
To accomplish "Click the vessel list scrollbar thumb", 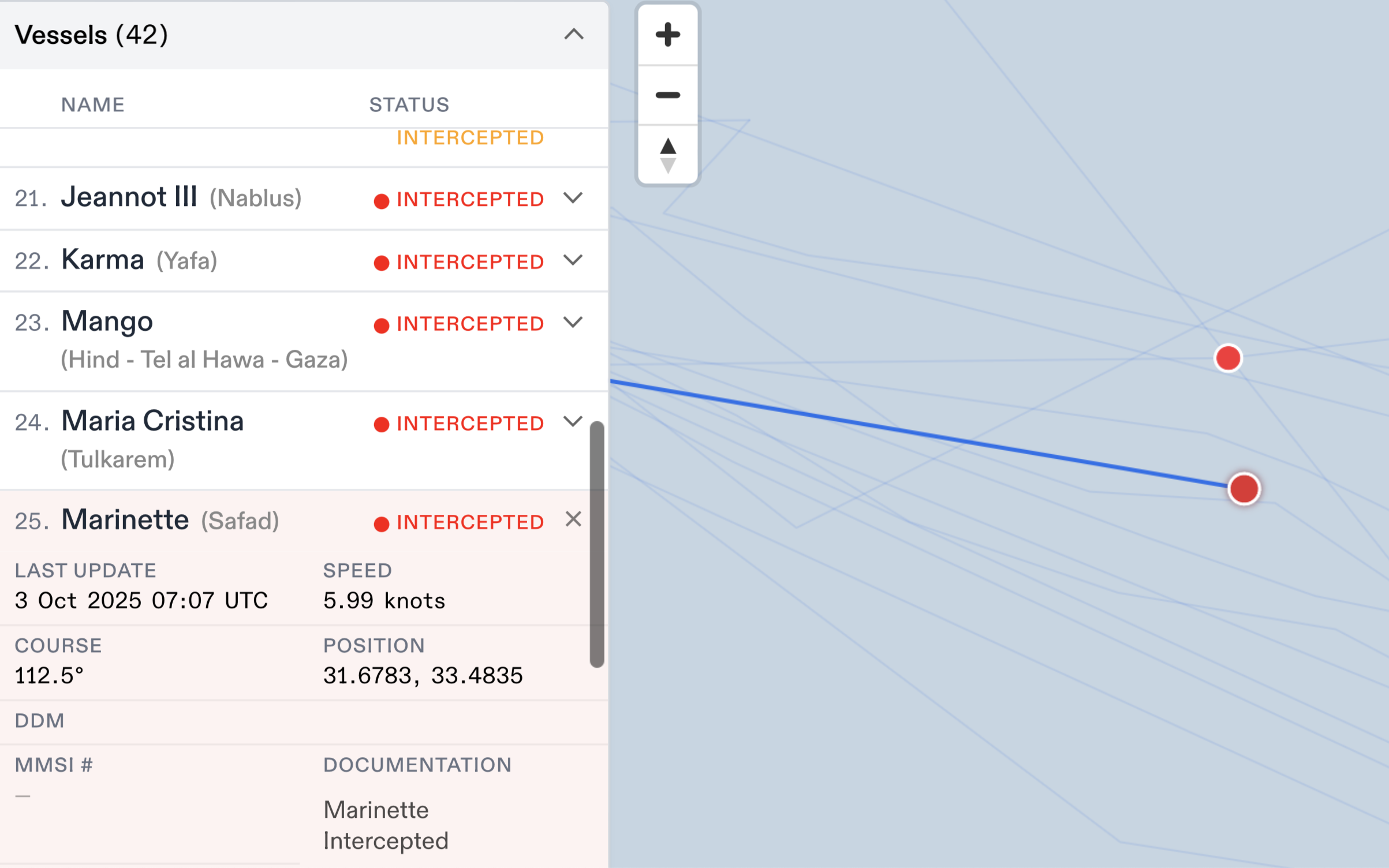I will pyautogui.click(x=597, y=544).
